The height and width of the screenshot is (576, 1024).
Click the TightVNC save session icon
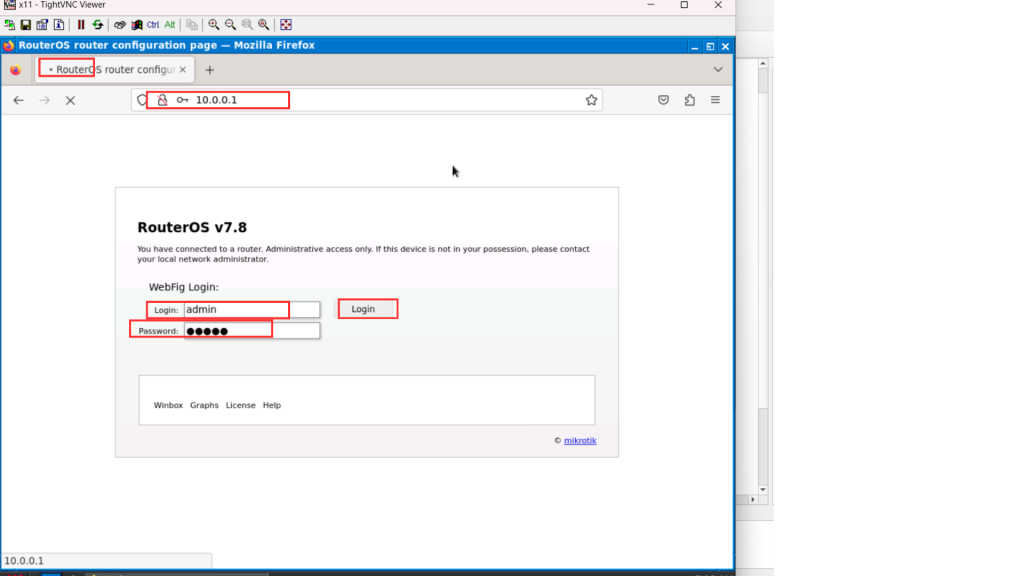pyautogui.click(x=26, y=24)
